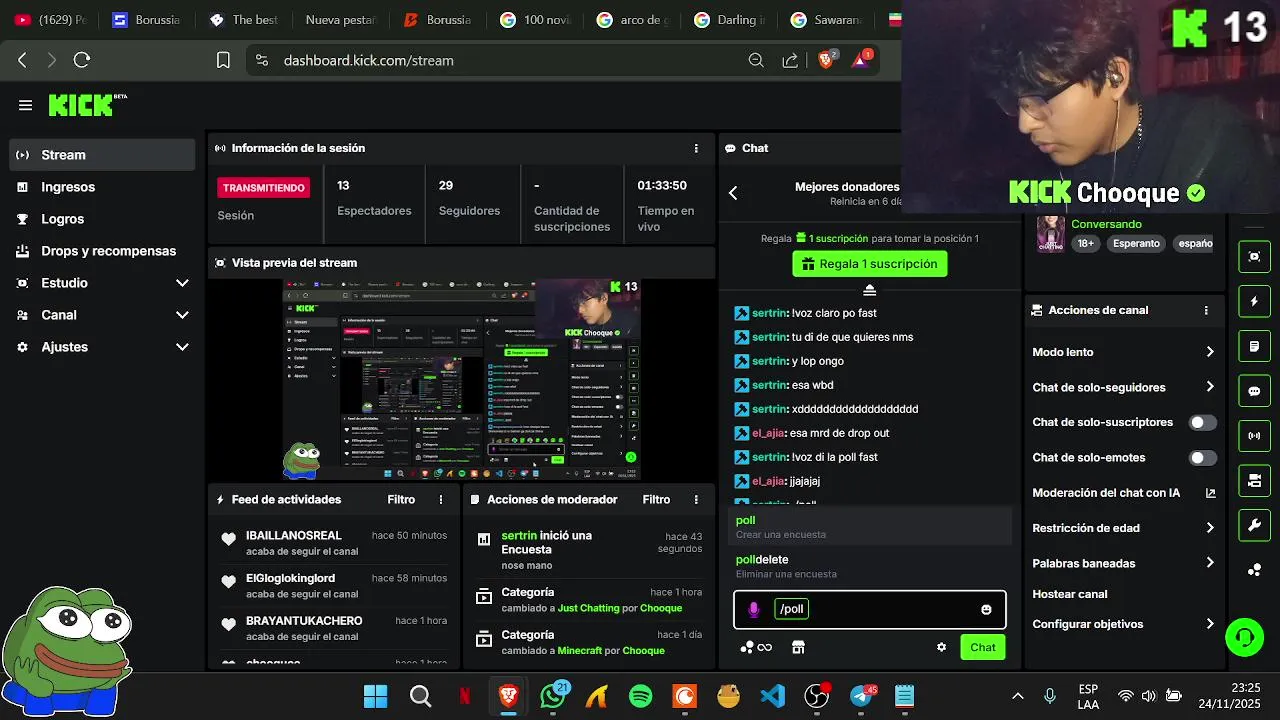Select the poll command suggestion
The image size is (1280, 720).
click(x=870, y=527)
